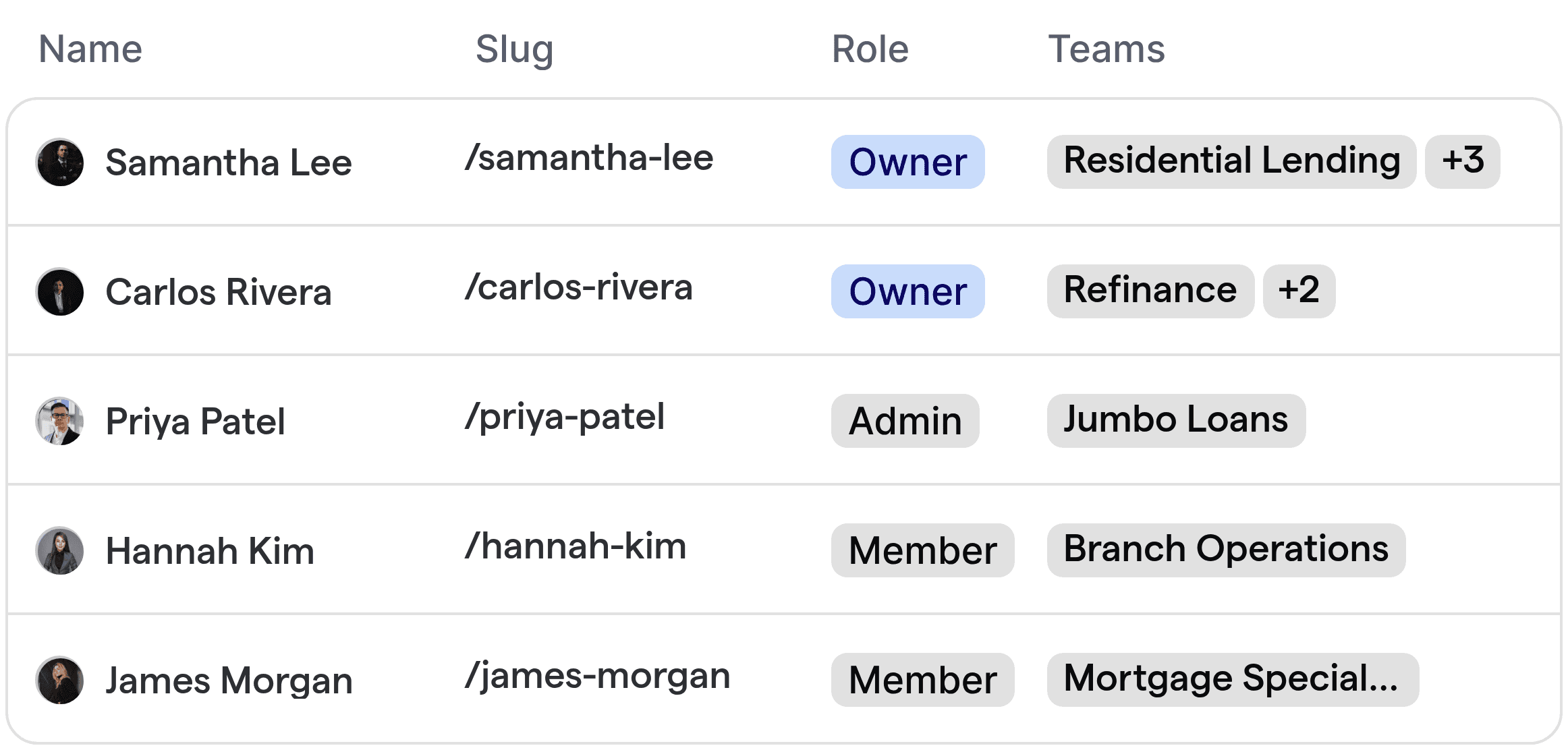Expand Samantha Lee's +3 teams badge
This screenshot has height=750, width=1568.
click(1462, 161)
